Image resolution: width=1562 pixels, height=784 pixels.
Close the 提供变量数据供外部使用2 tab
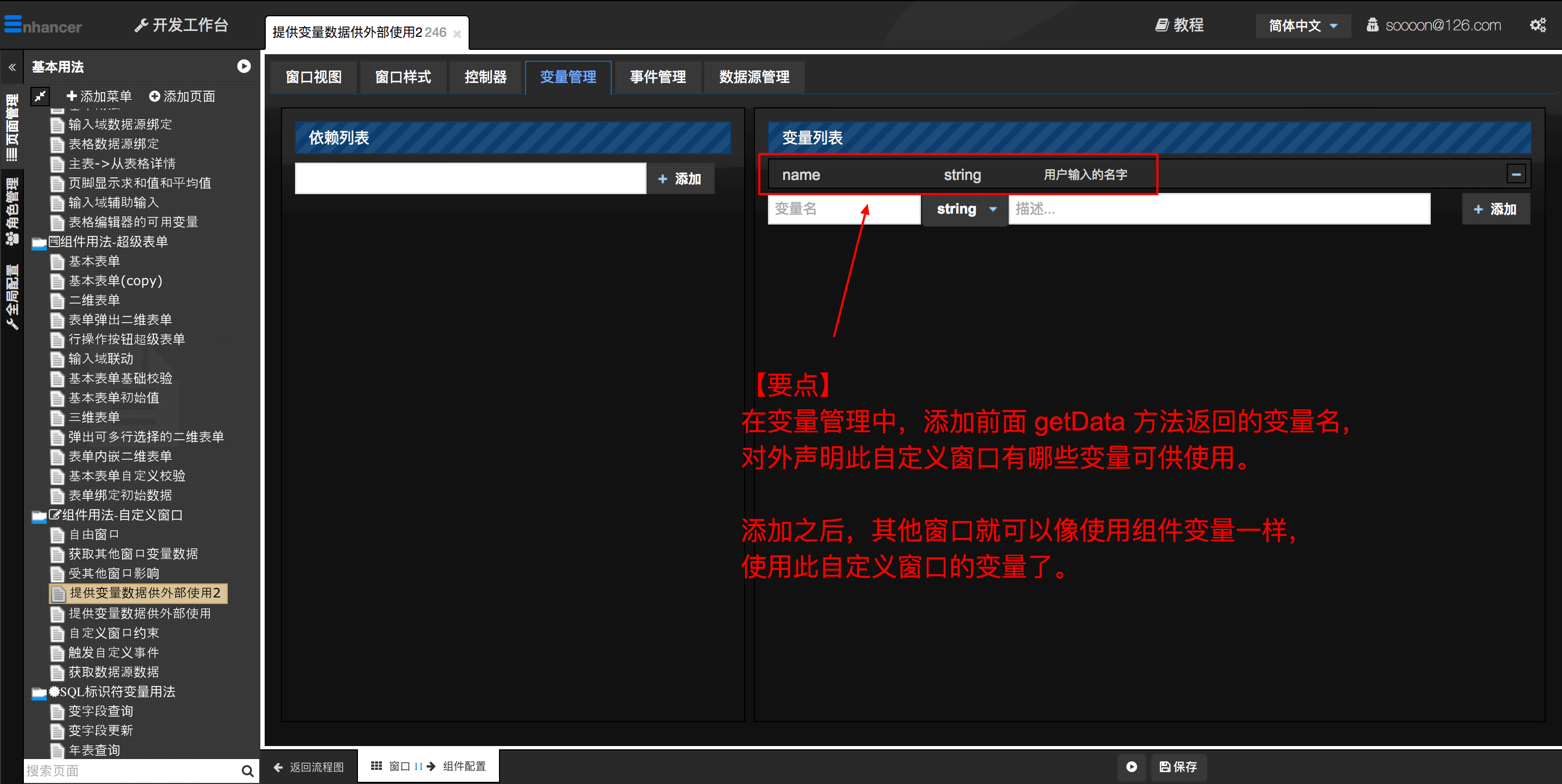tap(457, 34)
